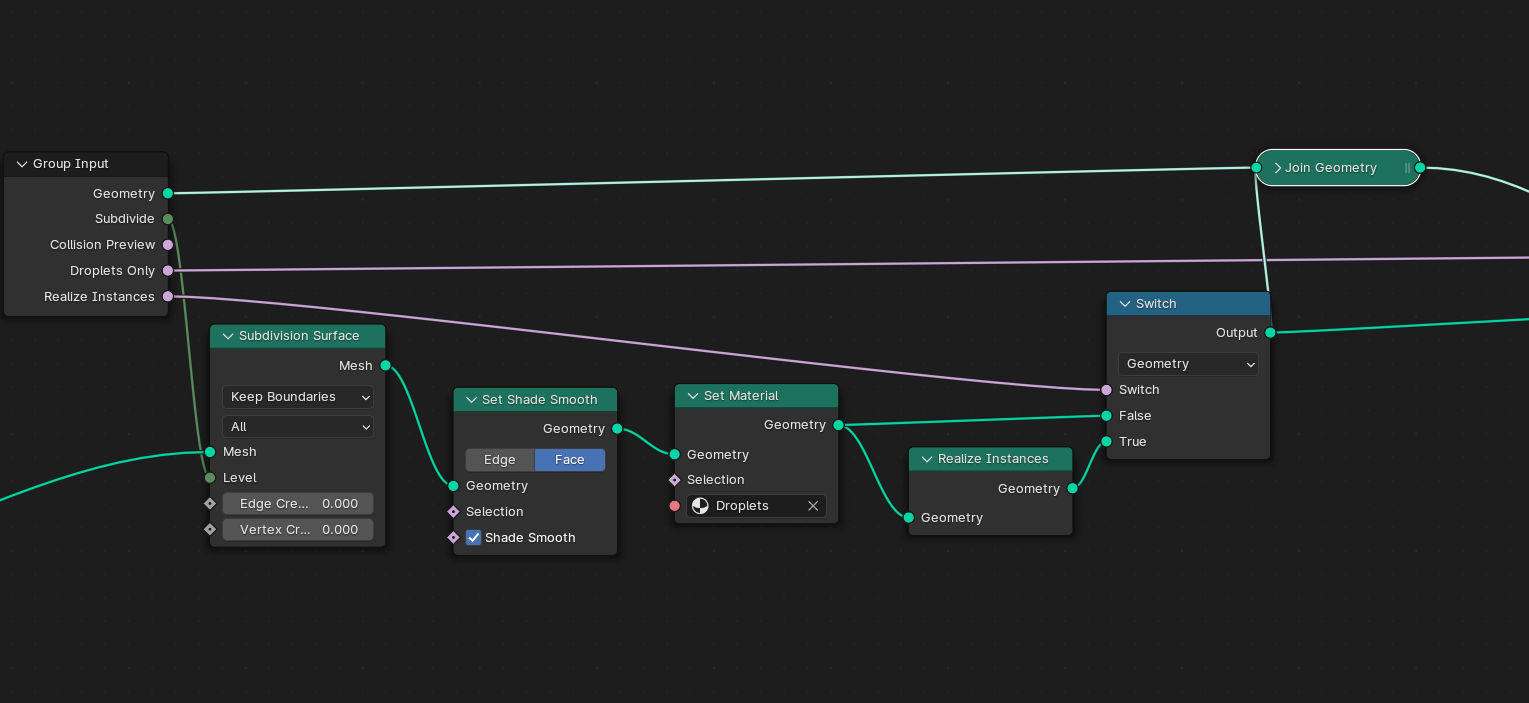
Task: Collapse the Subdivision Surface node
Action: tap(227, 336)
